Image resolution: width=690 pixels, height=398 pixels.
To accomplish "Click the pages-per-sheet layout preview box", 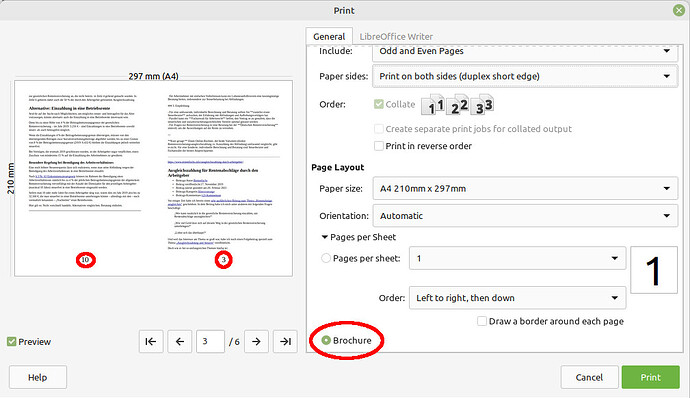I will [654, 270].
